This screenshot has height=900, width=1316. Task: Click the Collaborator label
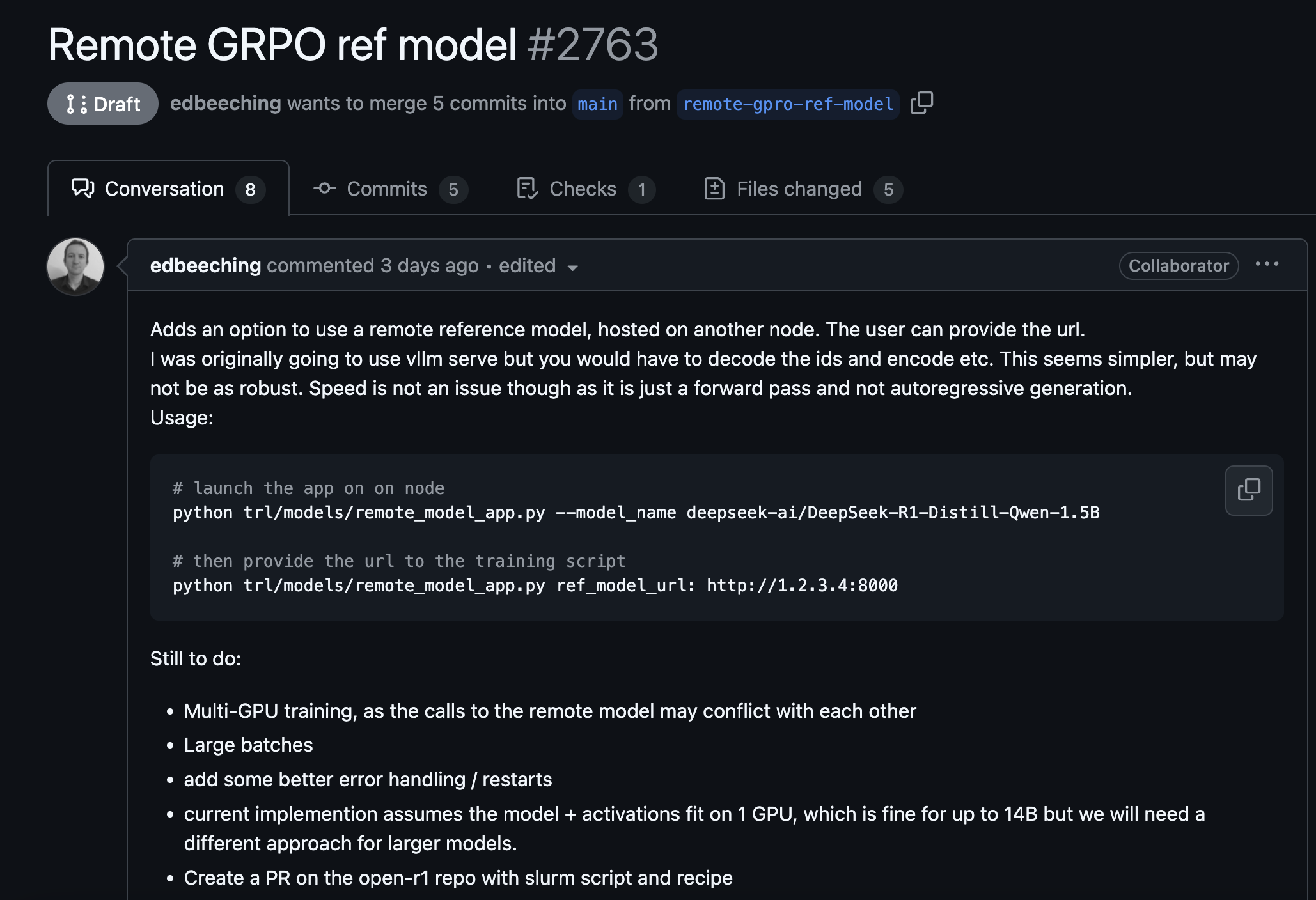point(1178,265)
